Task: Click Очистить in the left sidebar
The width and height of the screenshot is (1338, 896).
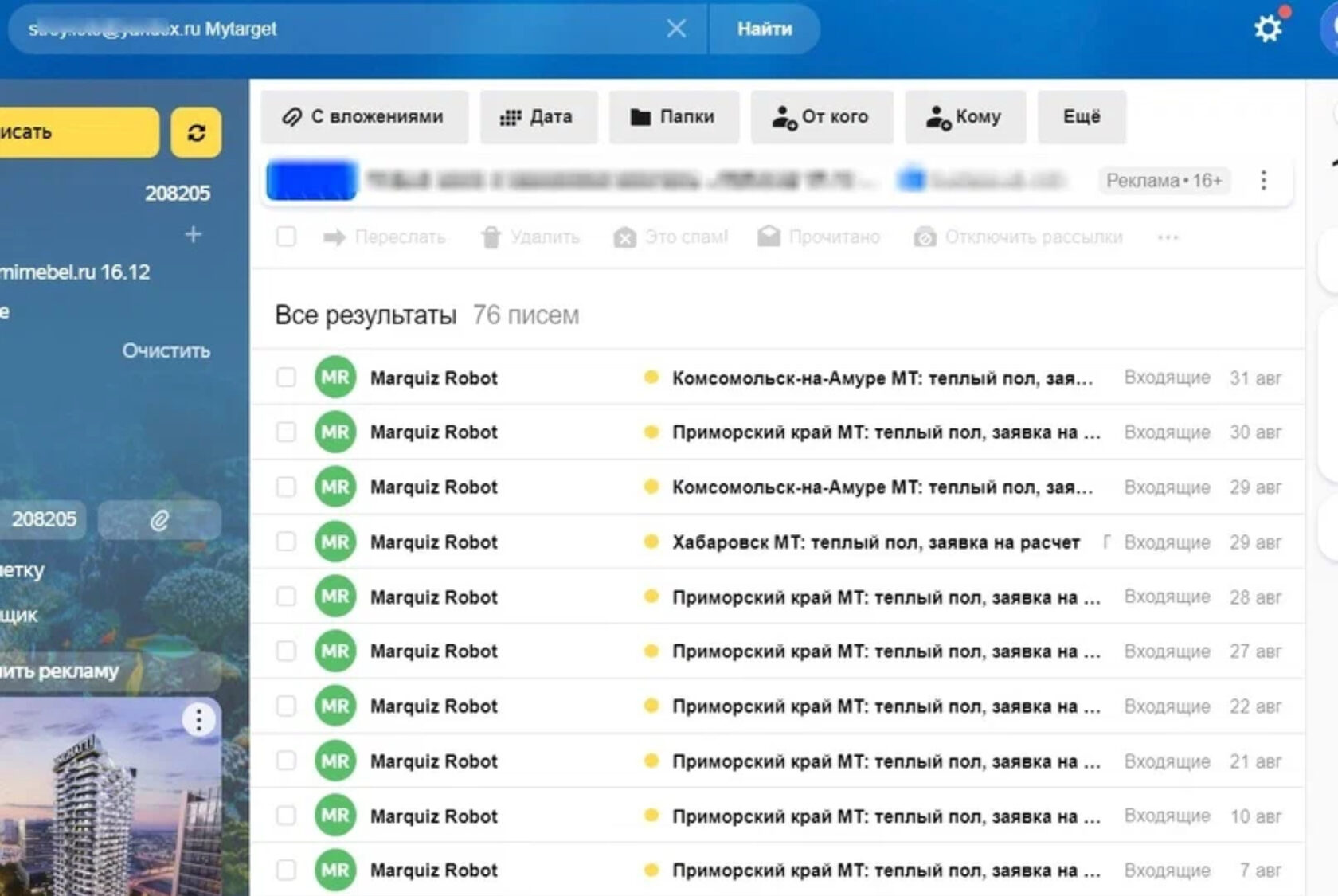Action: coord(166,350)
